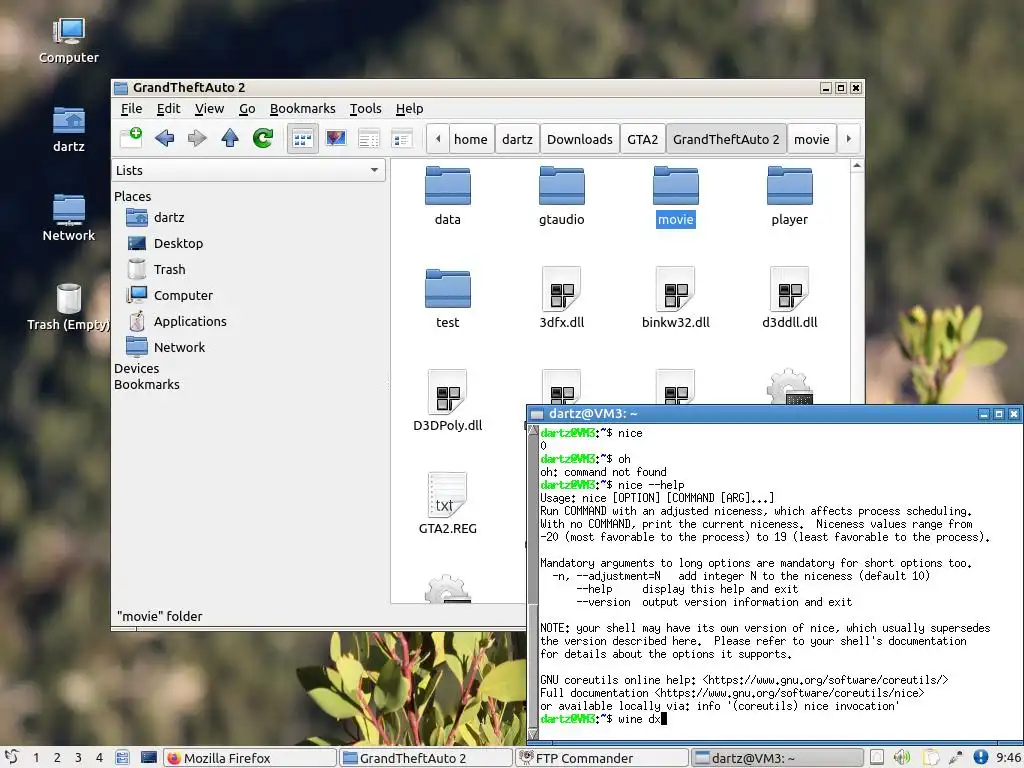This screenshot has height=768, width=1024.
Task: Reload folder with the green refresh icon
Action: [263, 138]
